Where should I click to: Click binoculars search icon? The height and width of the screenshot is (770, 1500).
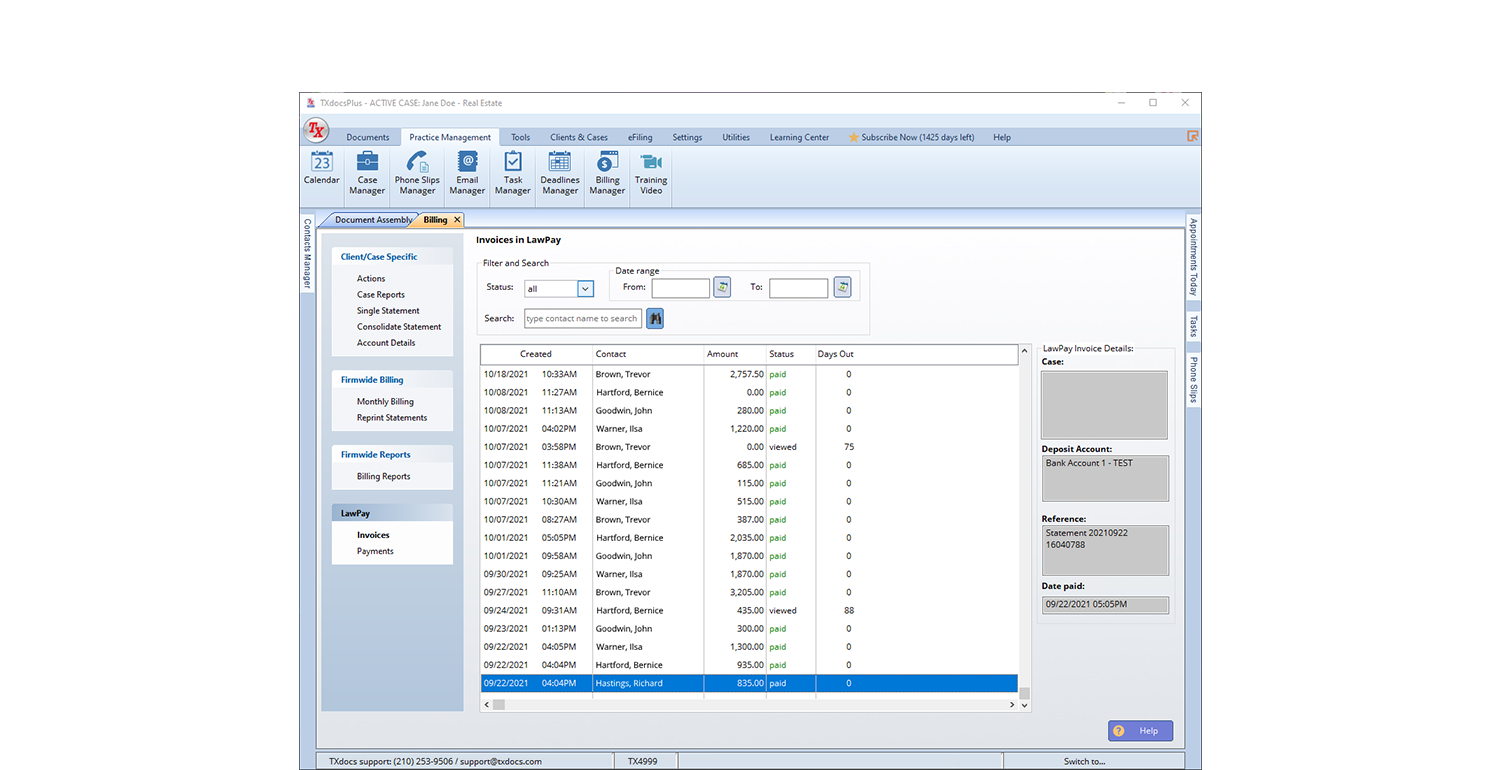click(655, 318)
